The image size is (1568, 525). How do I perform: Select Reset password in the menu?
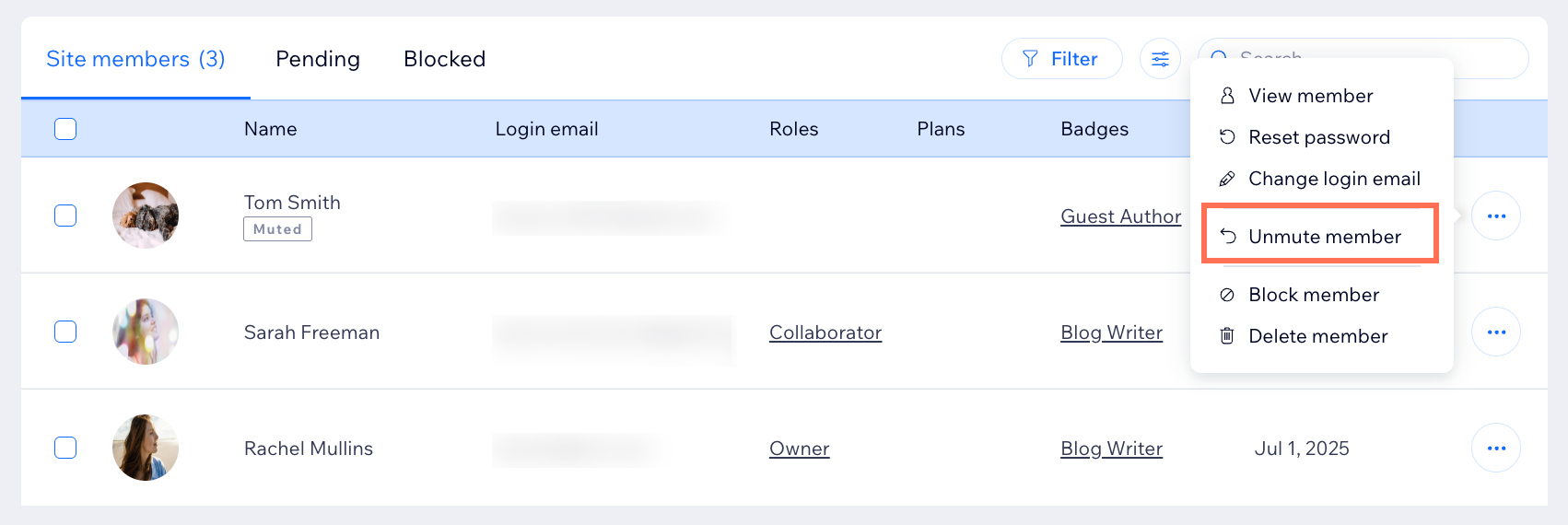point(1320,137)
